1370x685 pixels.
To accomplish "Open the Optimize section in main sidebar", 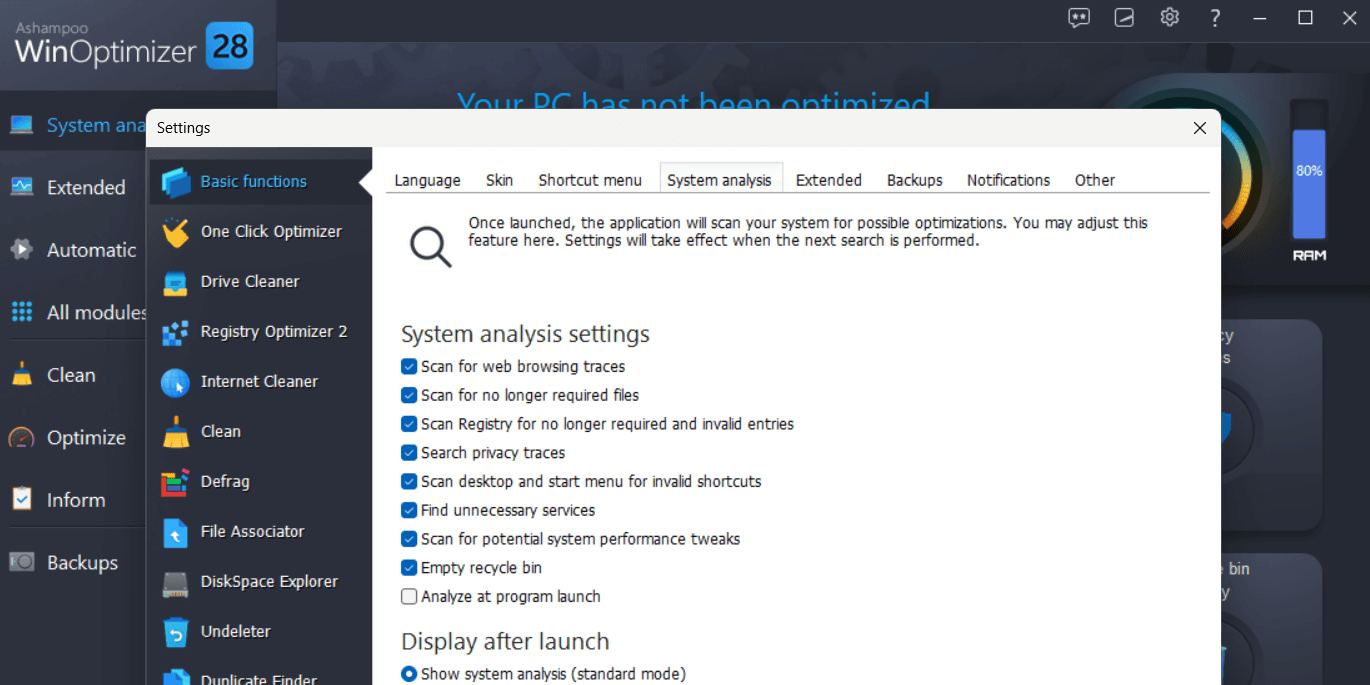I will click(x=86, y=438).
